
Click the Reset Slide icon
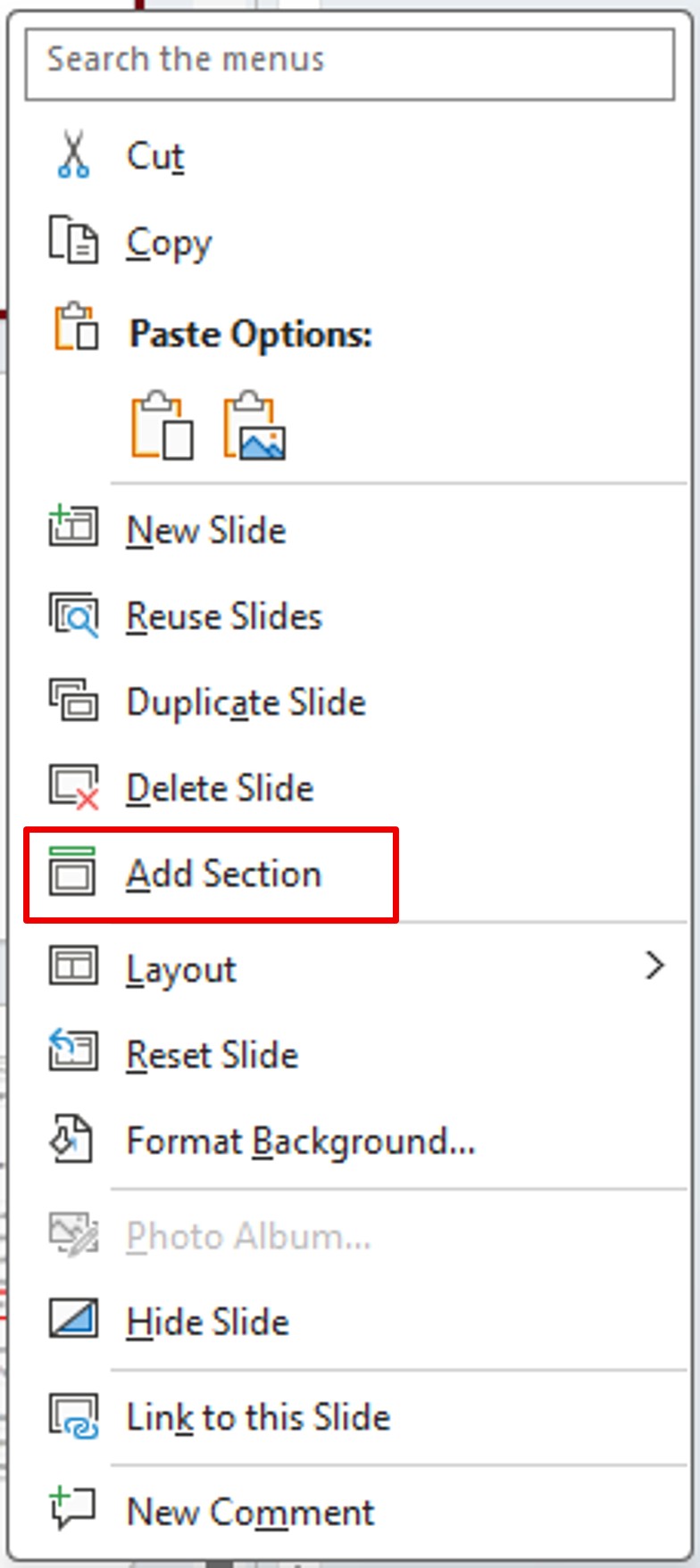point(73,1053)
